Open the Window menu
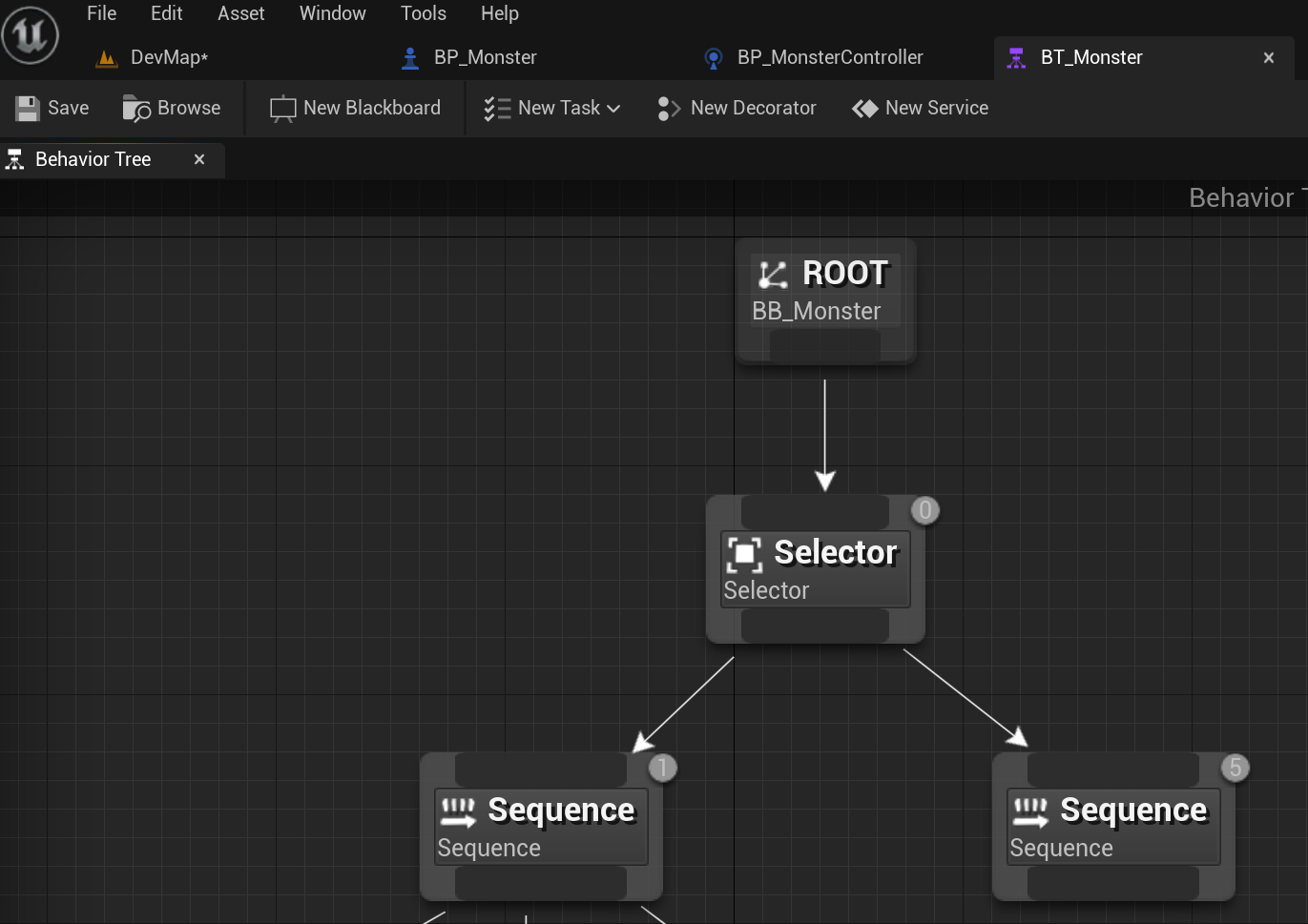Viewport: 1308px width, 924px height. [x=333, y=13]
